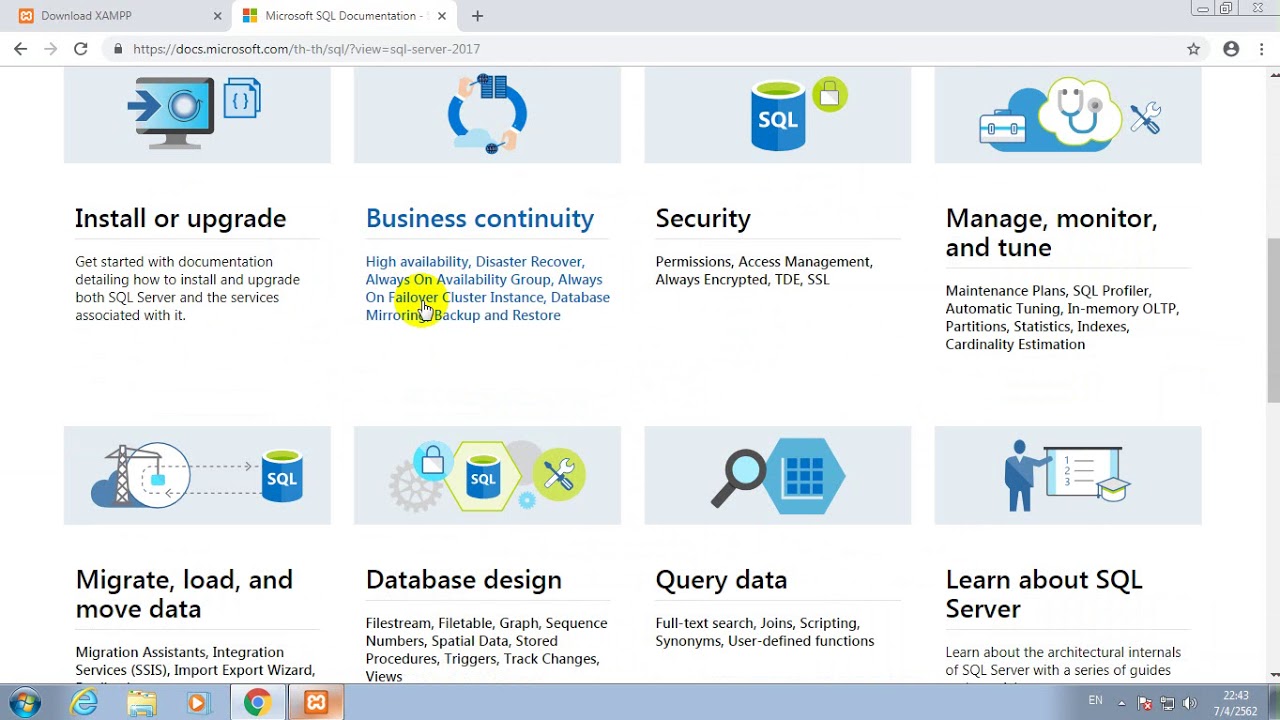Click the Security card SQL lock image
This screenshot has width=1280, height=720.
click(778, 115)
